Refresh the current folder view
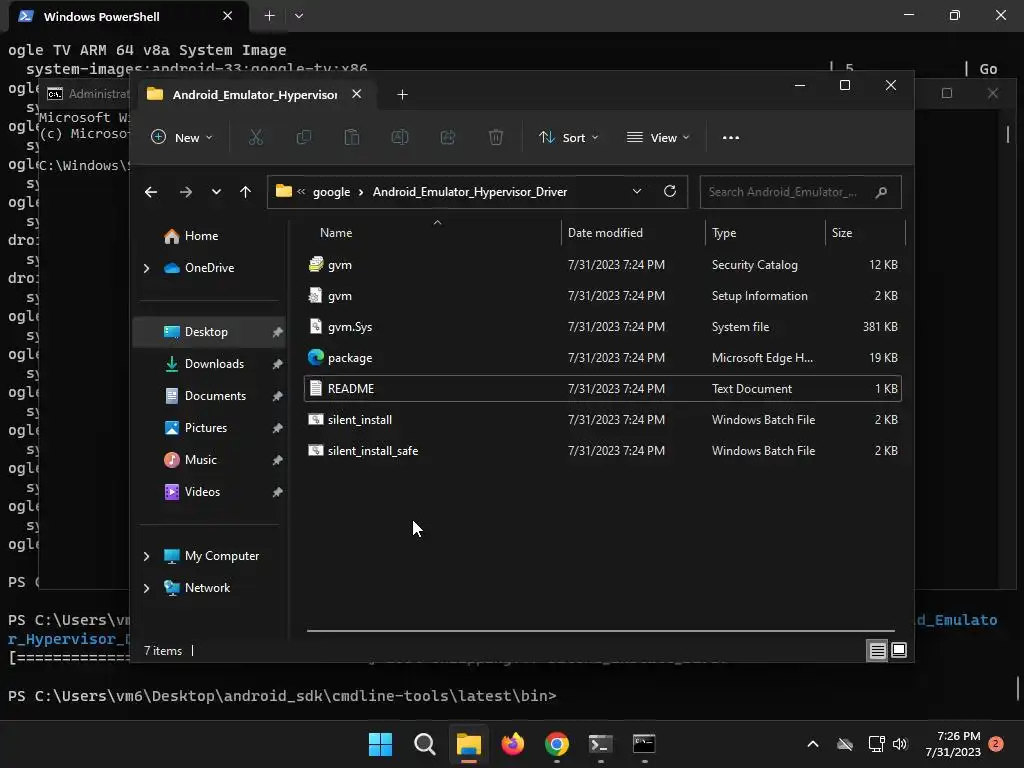 (669, 191)
